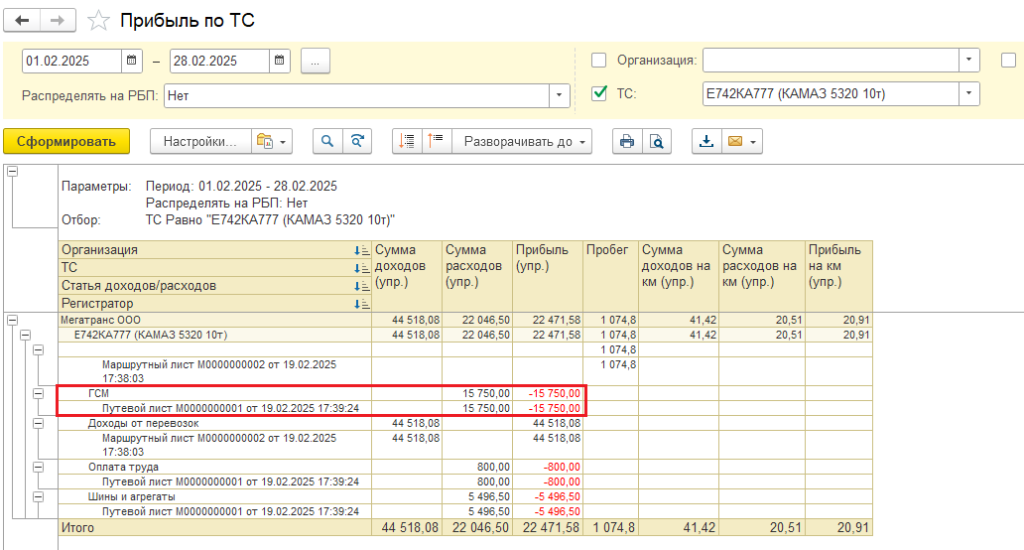Image resolution: width=1024 pixels, height=550 pixels.
Task: Collapse the Доходы от перевозок group
Action: [x=39, y=423]
